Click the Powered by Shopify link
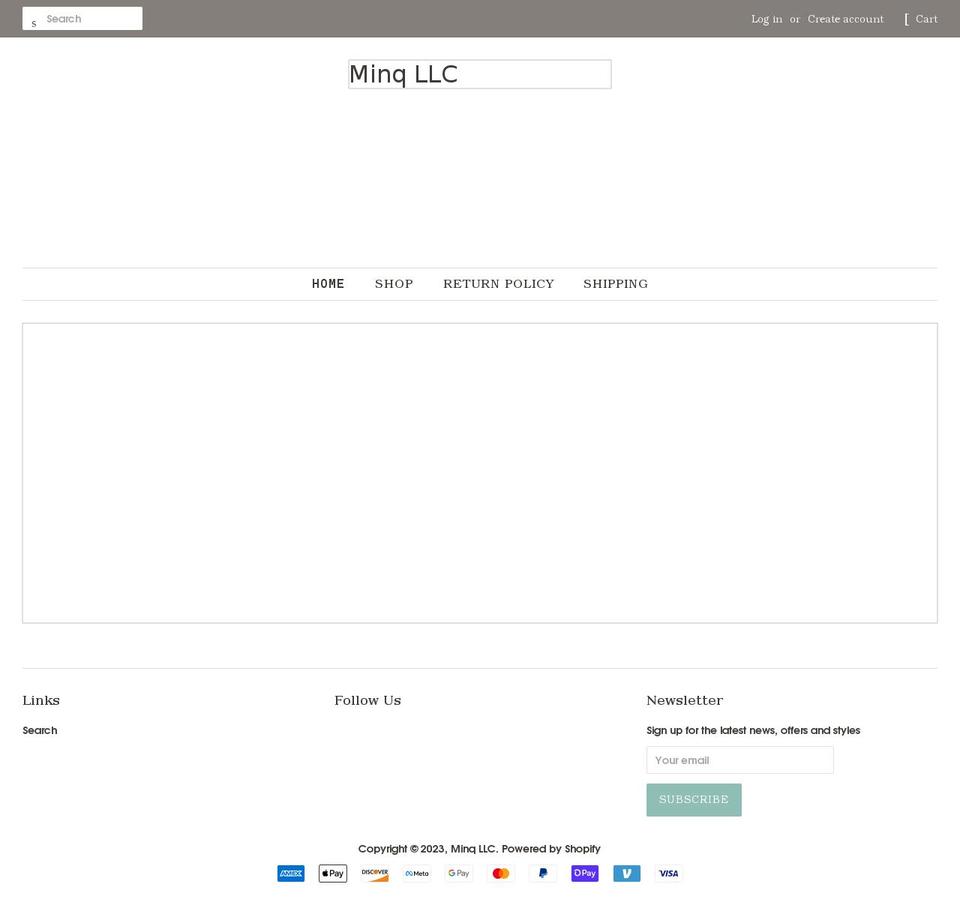 [551, 849]
